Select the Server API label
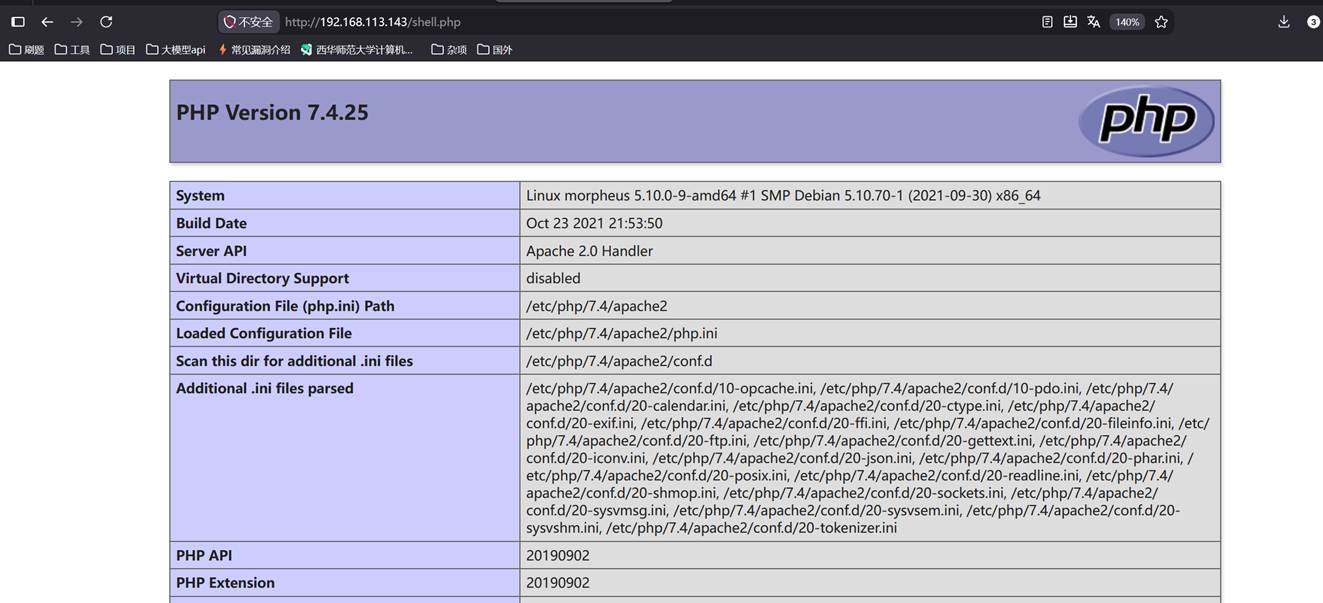The image size is (1323, 603). pyautogui.click(x=211, y=251)
